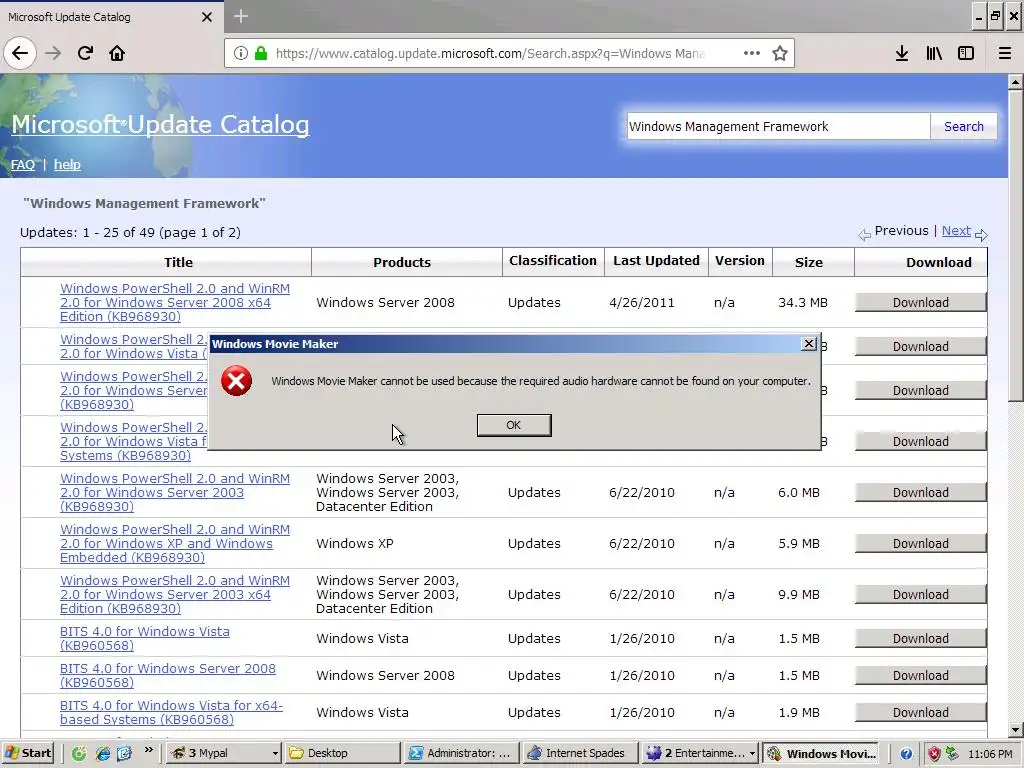This screenshot has height=768, width=1024.
Task: Download the 6.0 MB Server 2003 update
Action: click(x=920, y=492)
